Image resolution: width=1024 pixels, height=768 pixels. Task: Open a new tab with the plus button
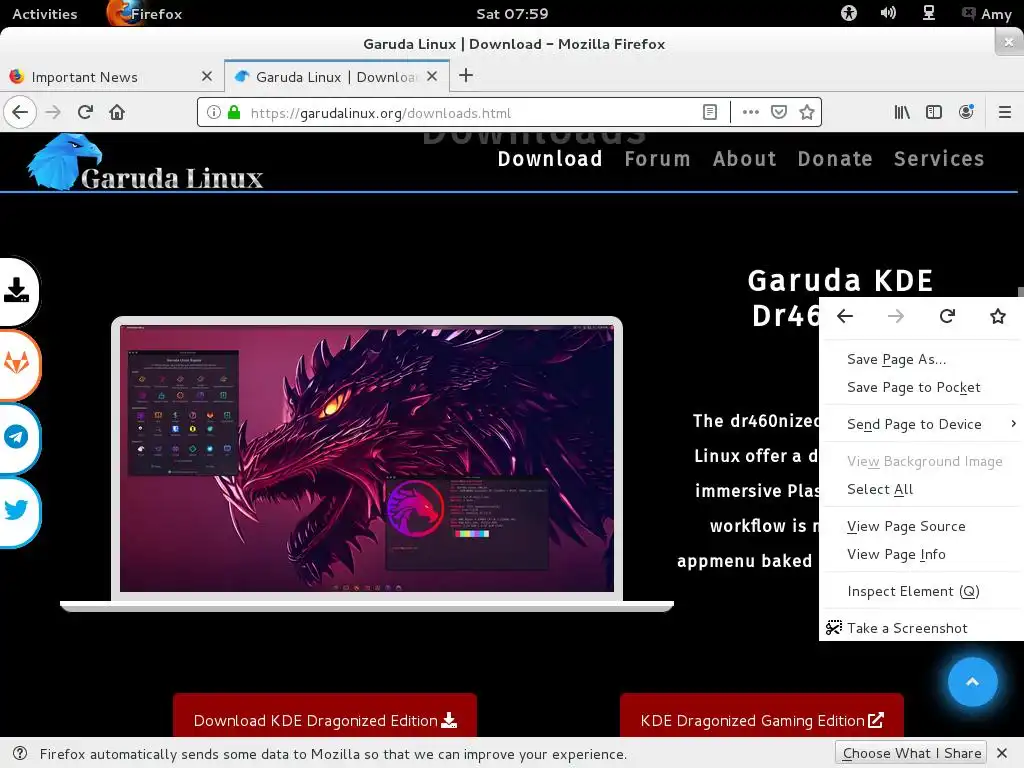click(466, 76)
